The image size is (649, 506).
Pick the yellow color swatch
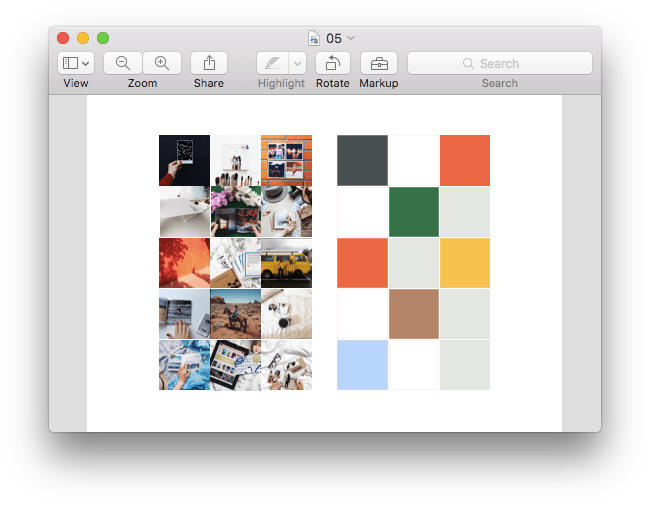point(465,262)
